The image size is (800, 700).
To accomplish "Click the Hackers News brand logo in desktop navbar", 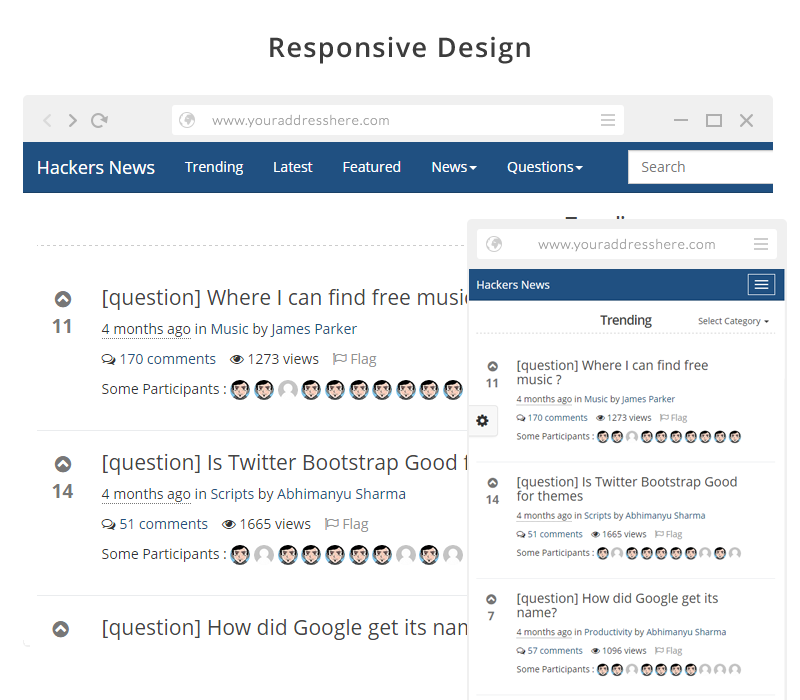I will tap(96, 167).
